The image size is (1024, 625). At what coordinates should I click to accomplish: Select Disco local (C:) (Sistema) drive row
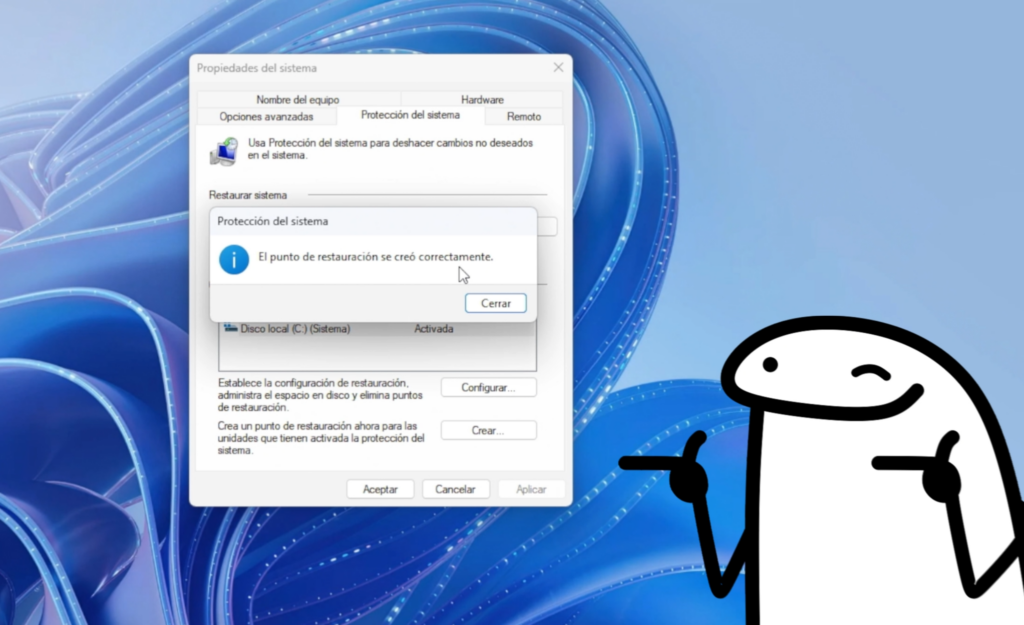377,329
